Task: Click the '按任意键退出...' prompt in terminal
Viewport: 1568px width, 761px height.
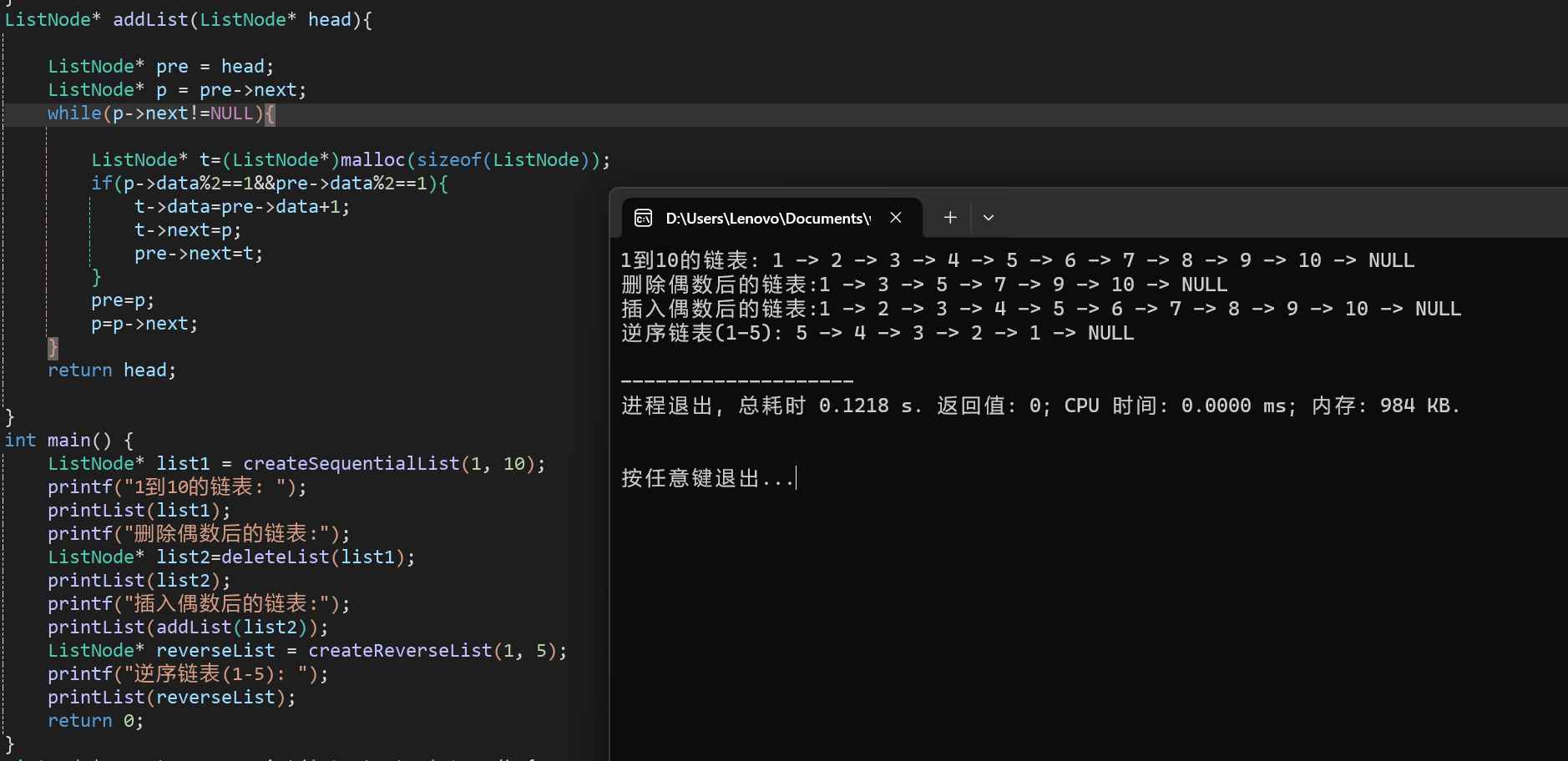Action: pos(707,479)
